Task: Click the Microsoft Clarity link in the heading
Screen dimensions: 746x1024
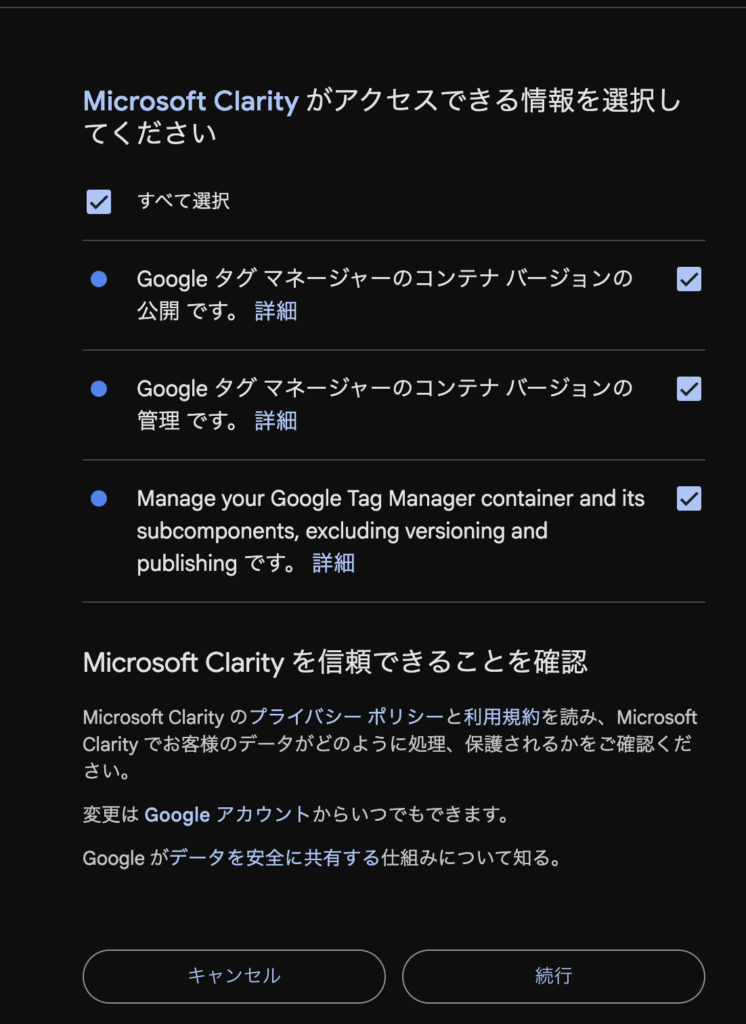Action: pos(190,101)
